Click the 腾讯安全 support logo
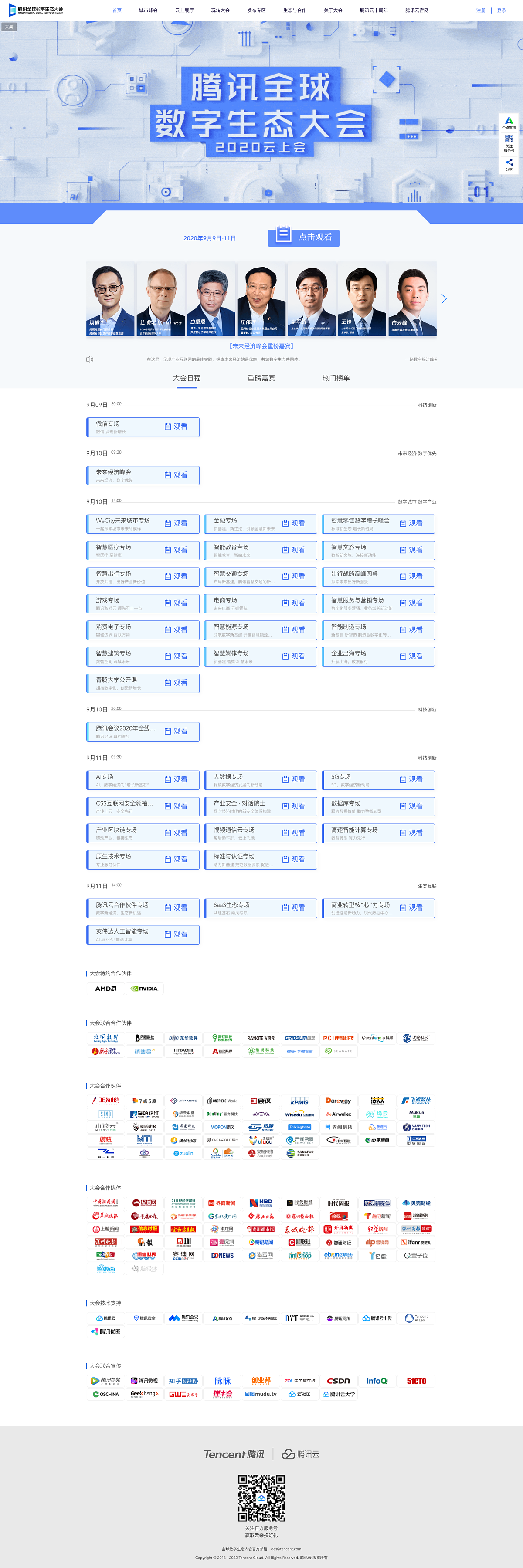 (144, 1318)
